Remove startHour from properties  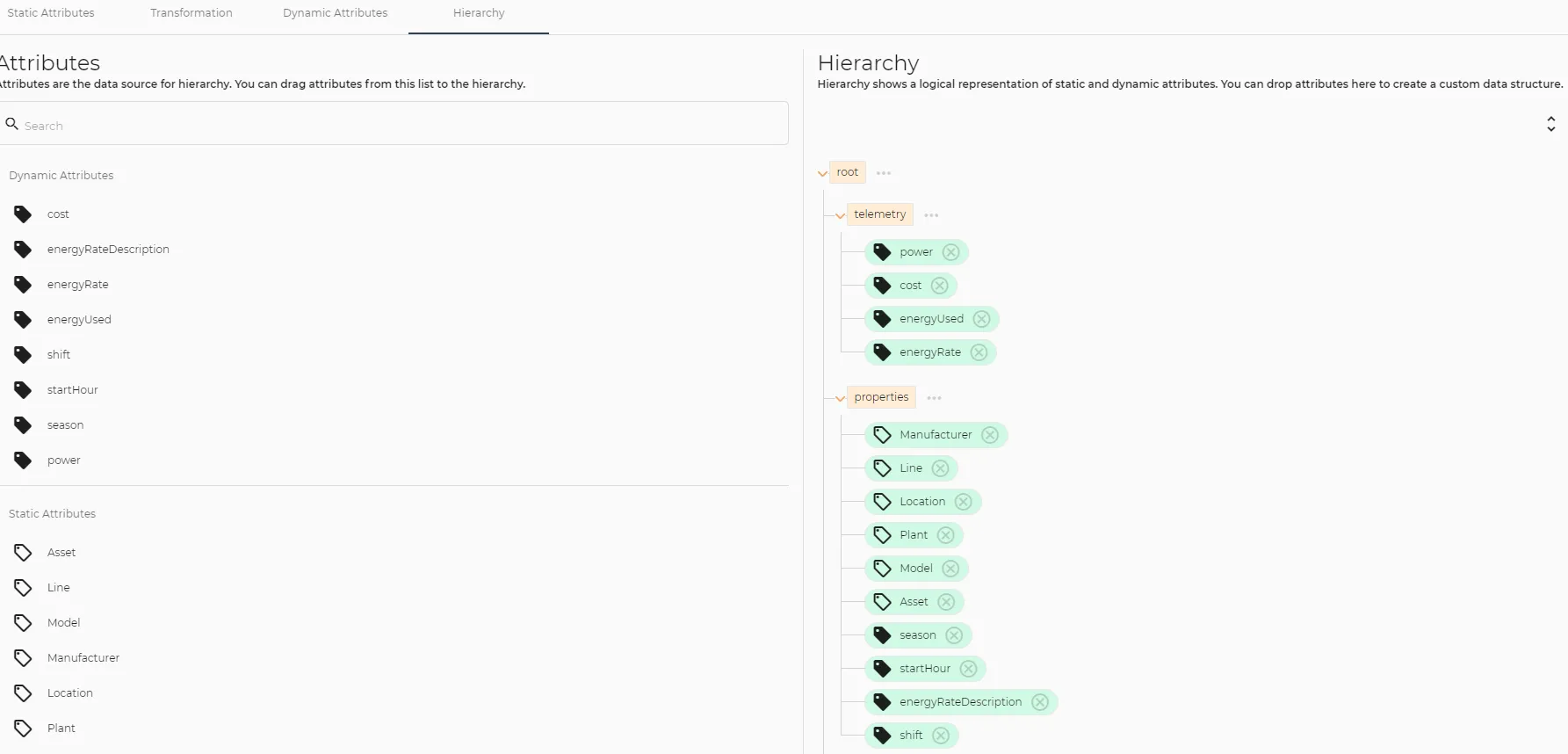[968, 669]
